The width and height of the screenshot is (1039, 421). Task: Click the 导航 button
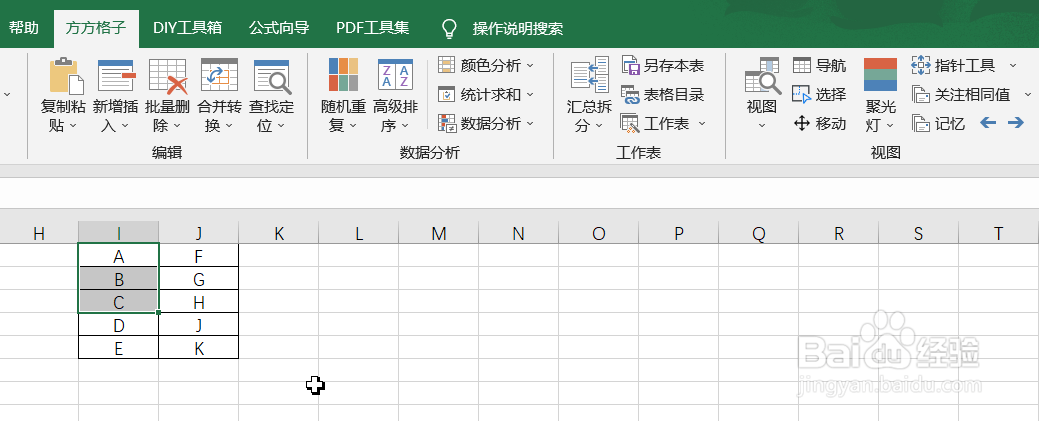[x=820, y=65]
